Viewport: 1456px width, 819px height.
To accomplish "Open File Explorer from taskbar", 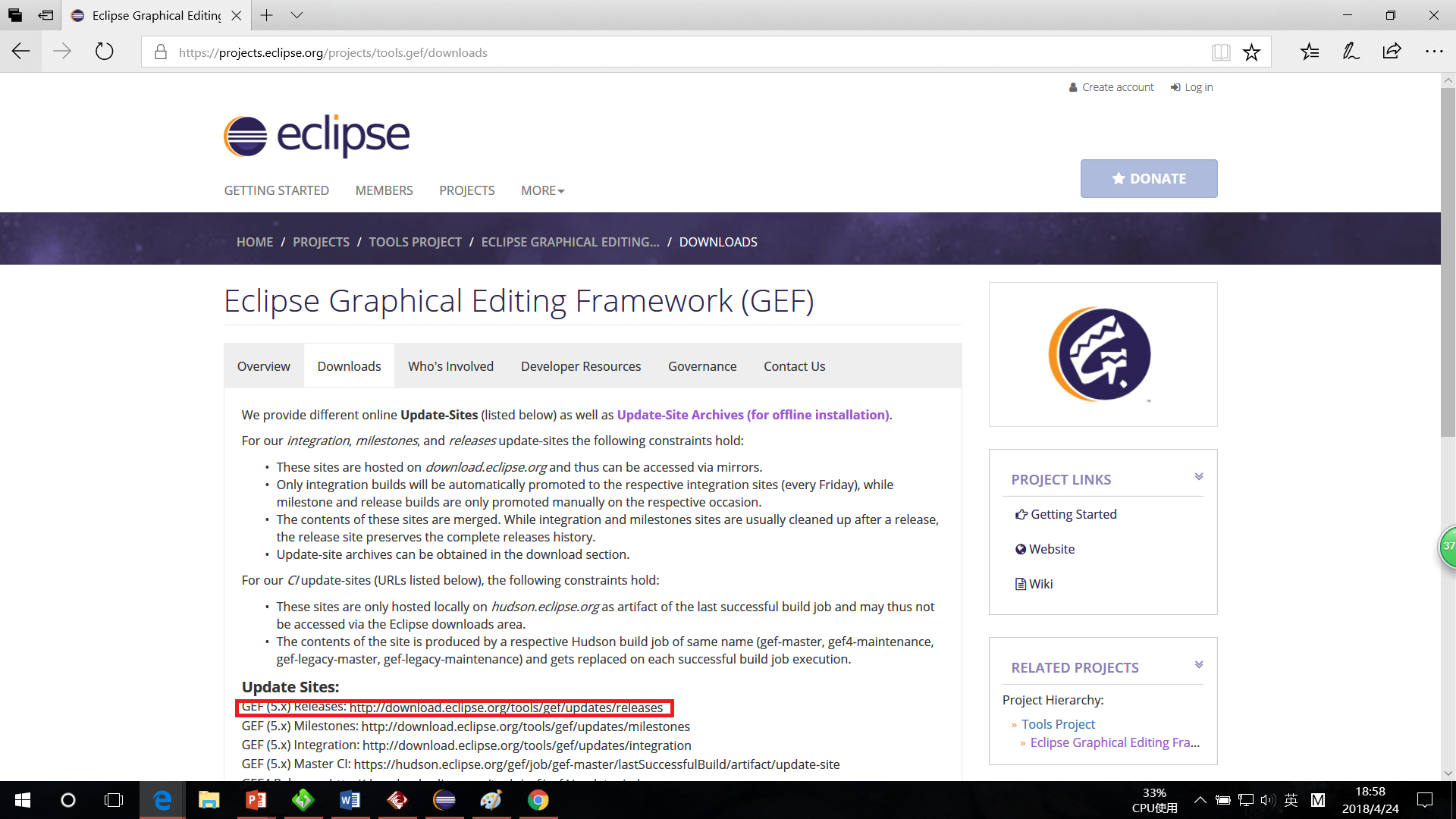I will tap(209, 800).
